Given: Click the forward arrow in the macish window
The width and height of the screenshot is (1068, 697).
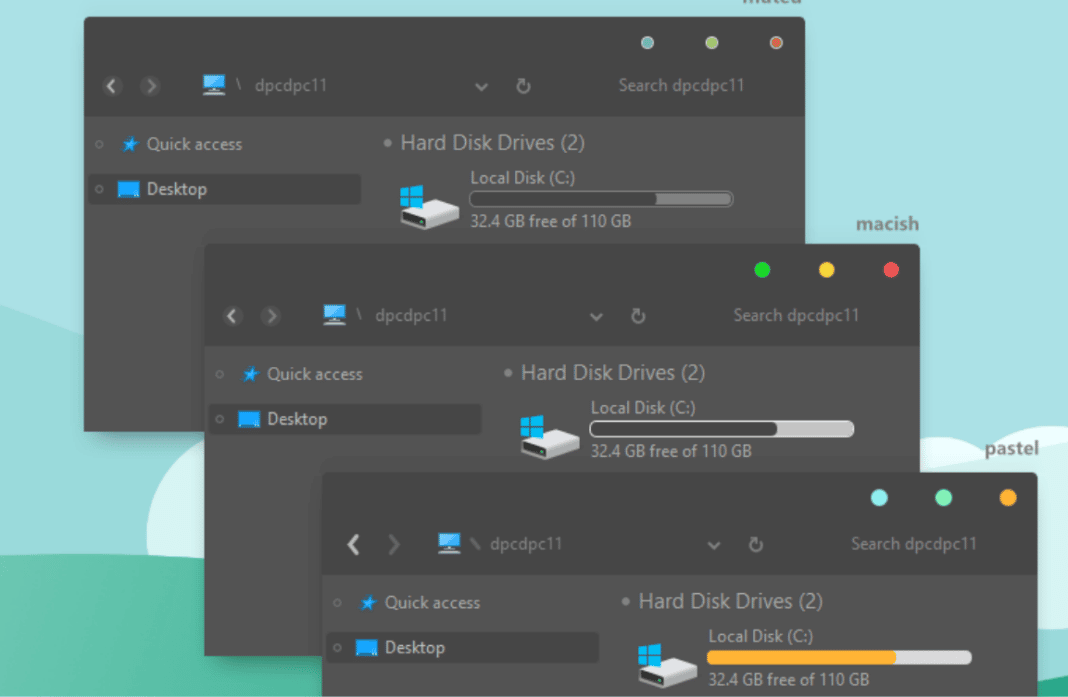Looking at the screenshot, I should click(x=271, y=316).
